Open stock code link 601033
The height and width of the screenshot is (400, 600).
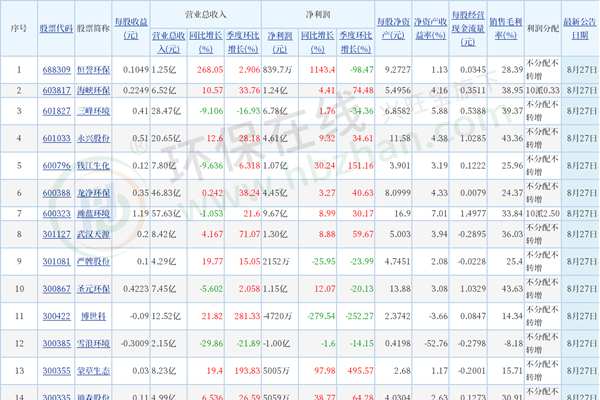pos(57,139)
